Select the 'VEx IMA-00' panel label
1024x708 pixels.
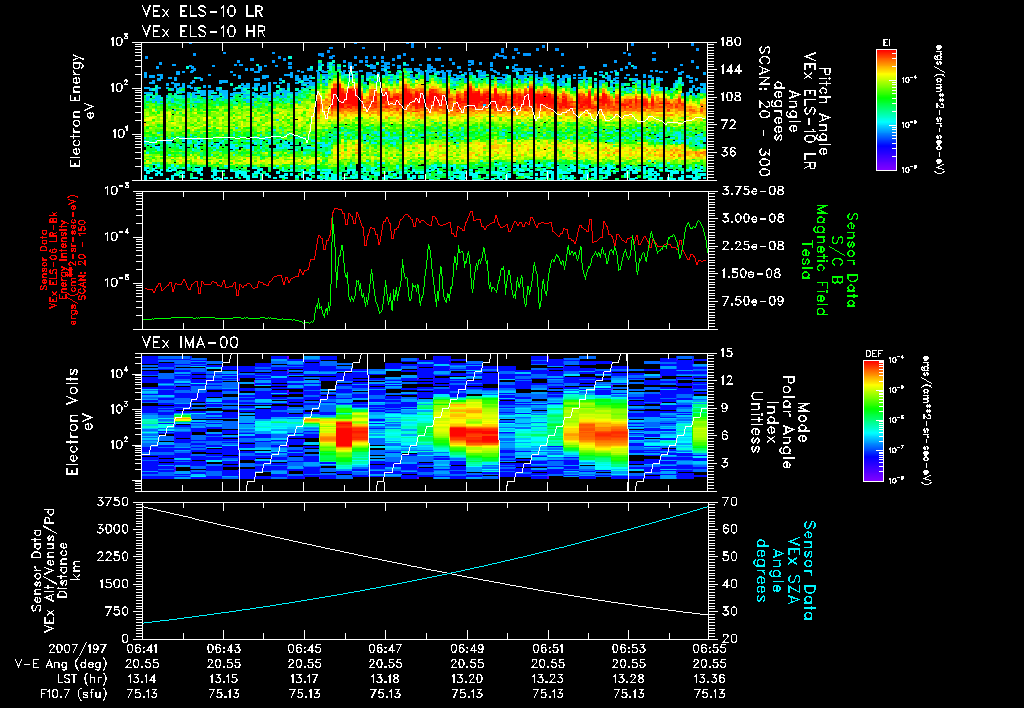click(190, 343)
